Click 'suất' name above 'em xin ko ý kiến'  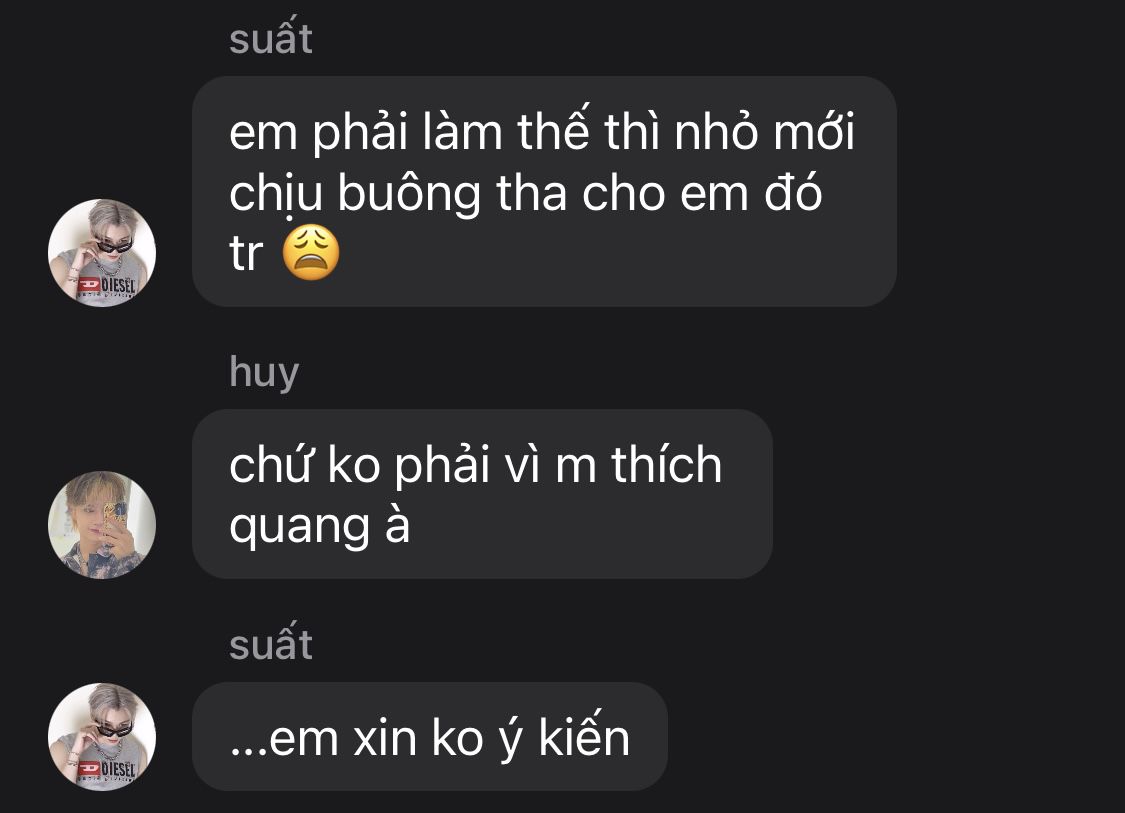(x=270, y=642)
